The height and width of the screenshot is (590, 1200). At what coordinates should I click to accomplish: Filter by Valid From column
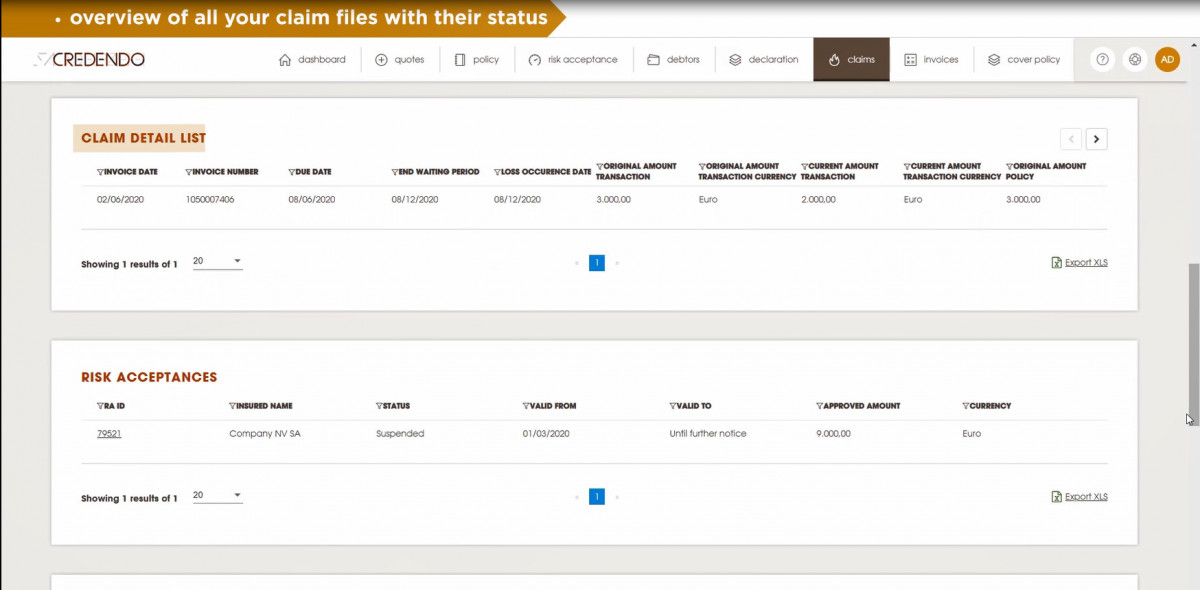point(527,406)
